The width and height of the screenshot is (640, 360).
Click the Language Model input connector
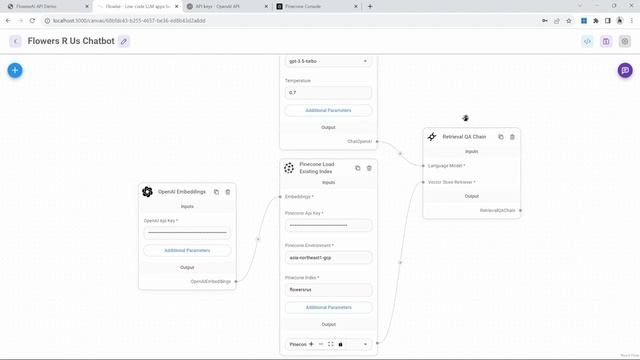[x=423, y=166]
